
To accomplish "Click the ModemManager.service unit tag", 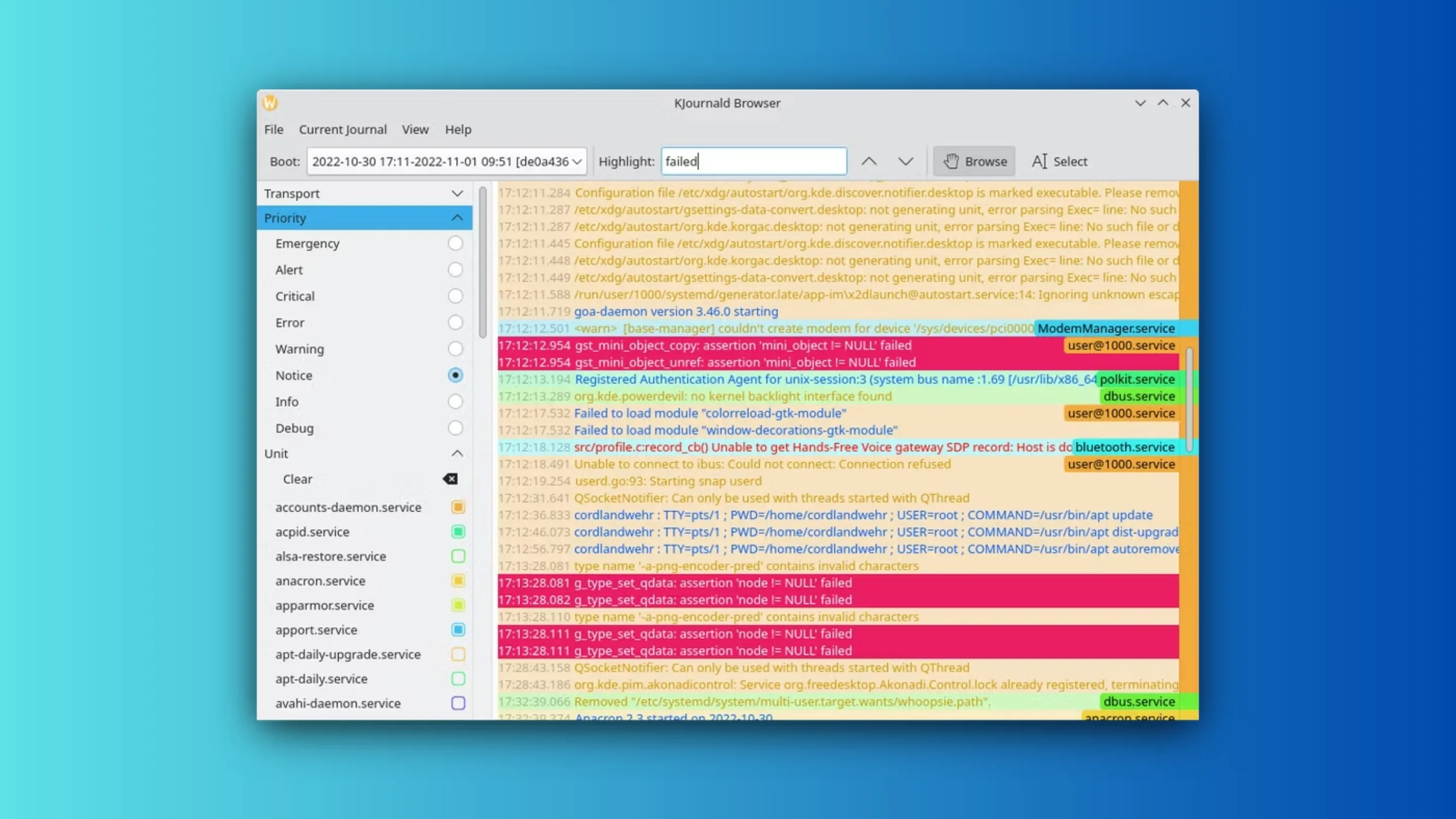I will coord(1106,329).
